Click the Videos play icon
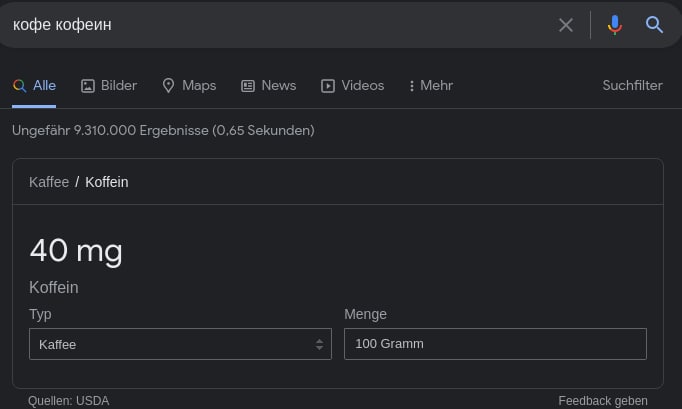682x409 pixels. pyautogui.click(x=328, y=86)
